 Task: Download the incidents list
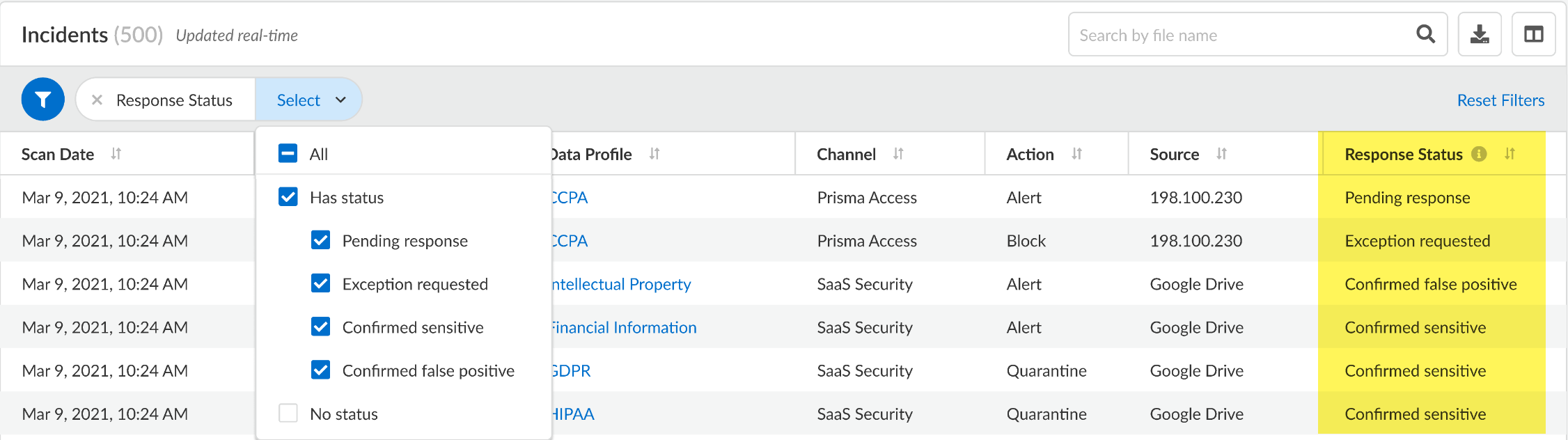[1480, 34]
